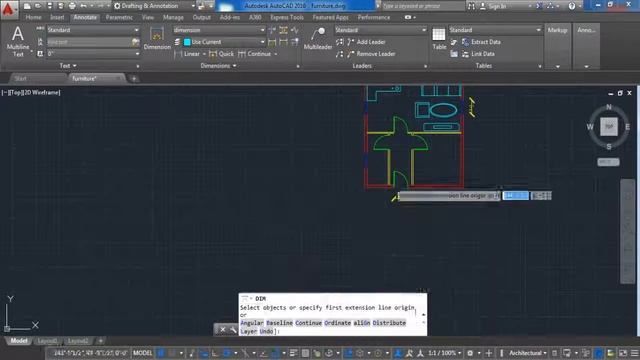Click the Quick dimension tool

coord(222,54)
